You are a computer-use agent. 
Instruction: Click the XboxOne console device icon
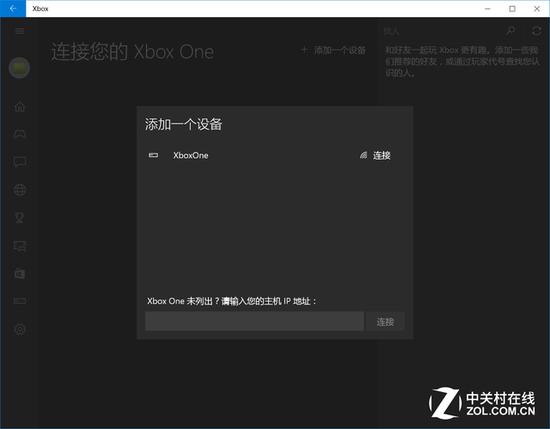pos(153,155)
